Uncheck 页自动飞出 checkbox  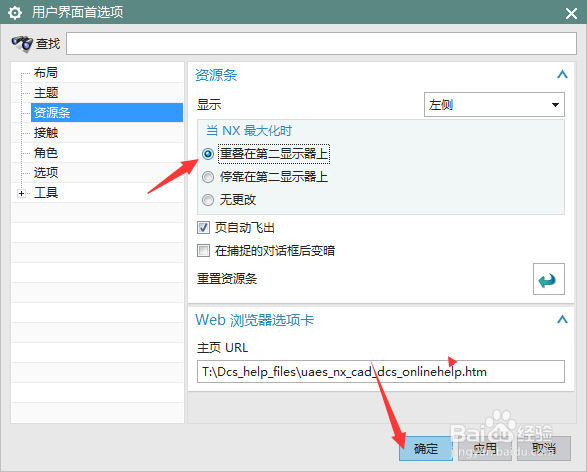coord(203,228)
